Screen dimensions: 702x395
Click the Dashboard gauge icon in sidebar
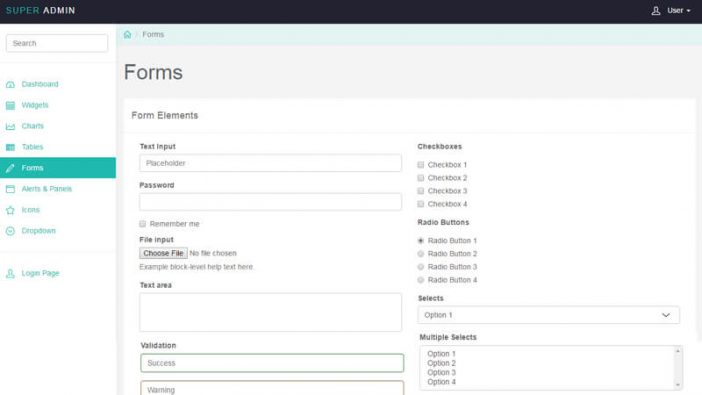10,84
